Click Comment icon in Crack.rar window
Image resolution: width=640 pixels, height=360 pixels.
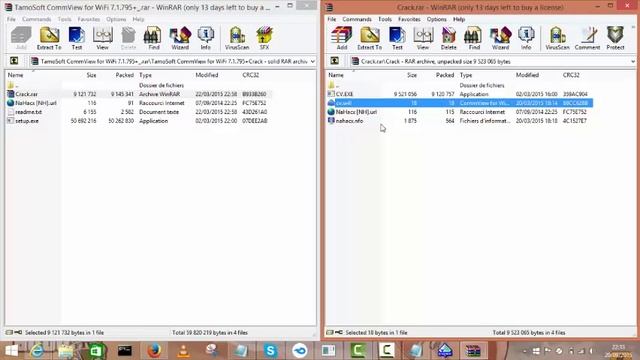(587, 38)
